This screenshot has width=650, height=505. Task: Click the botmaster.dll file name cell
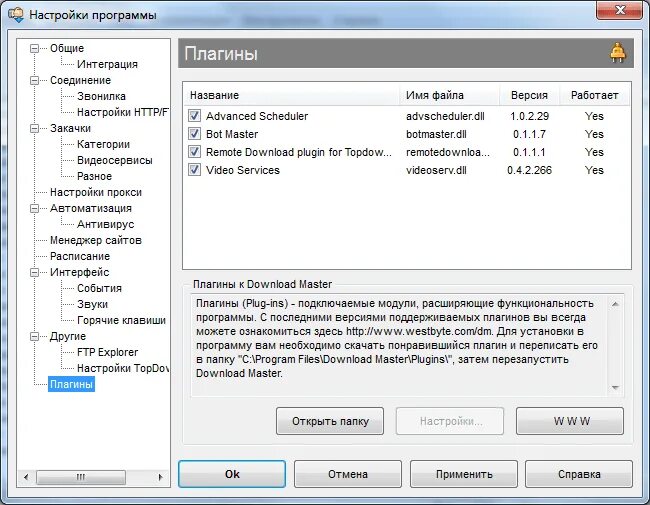(436, 134)
